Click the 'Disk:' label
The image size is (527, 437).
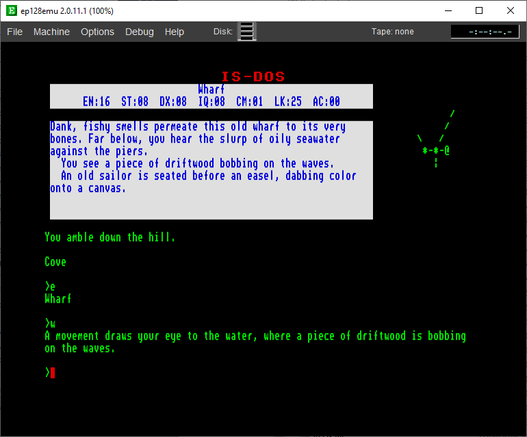[222, 32]
